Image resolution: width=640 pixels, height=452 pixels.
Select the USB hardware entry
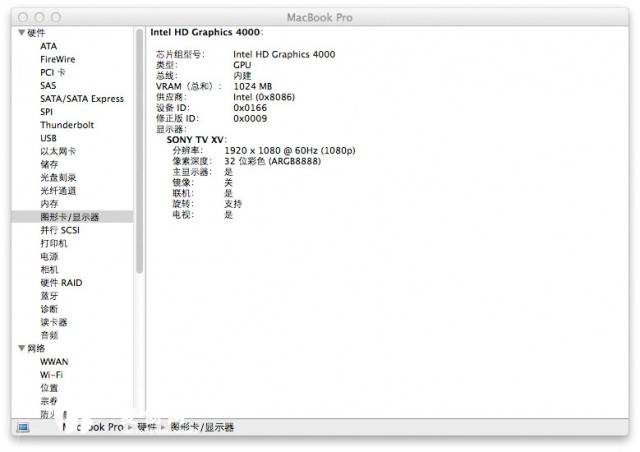click(x=48, y=138)
